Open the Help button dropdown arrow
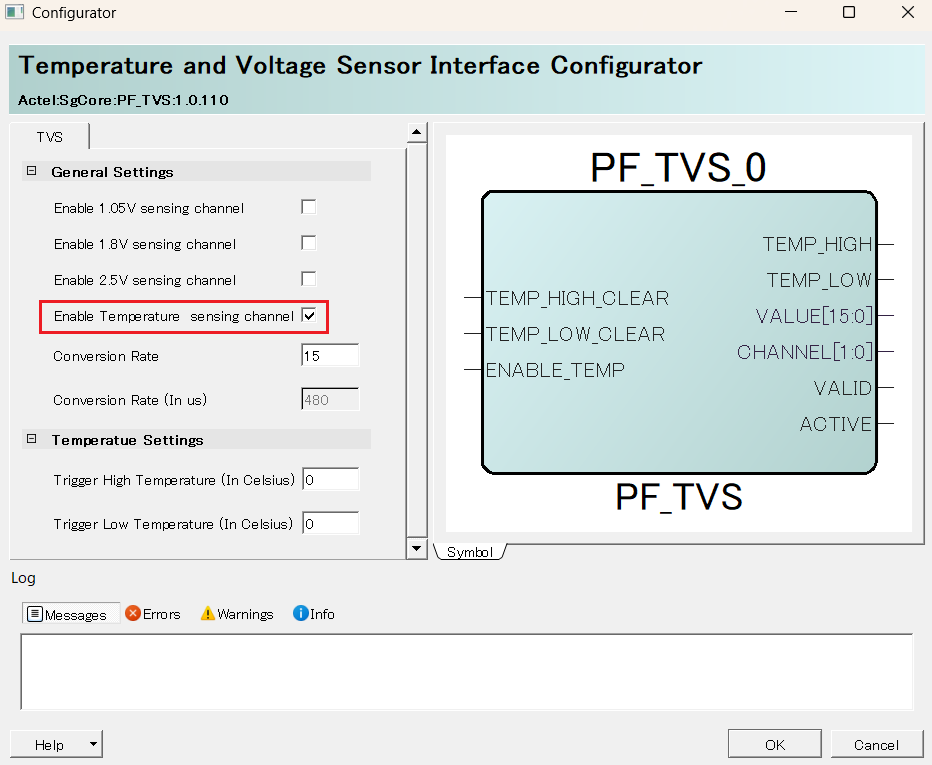This screenshot has height=765, width=932. coord(92,744)
